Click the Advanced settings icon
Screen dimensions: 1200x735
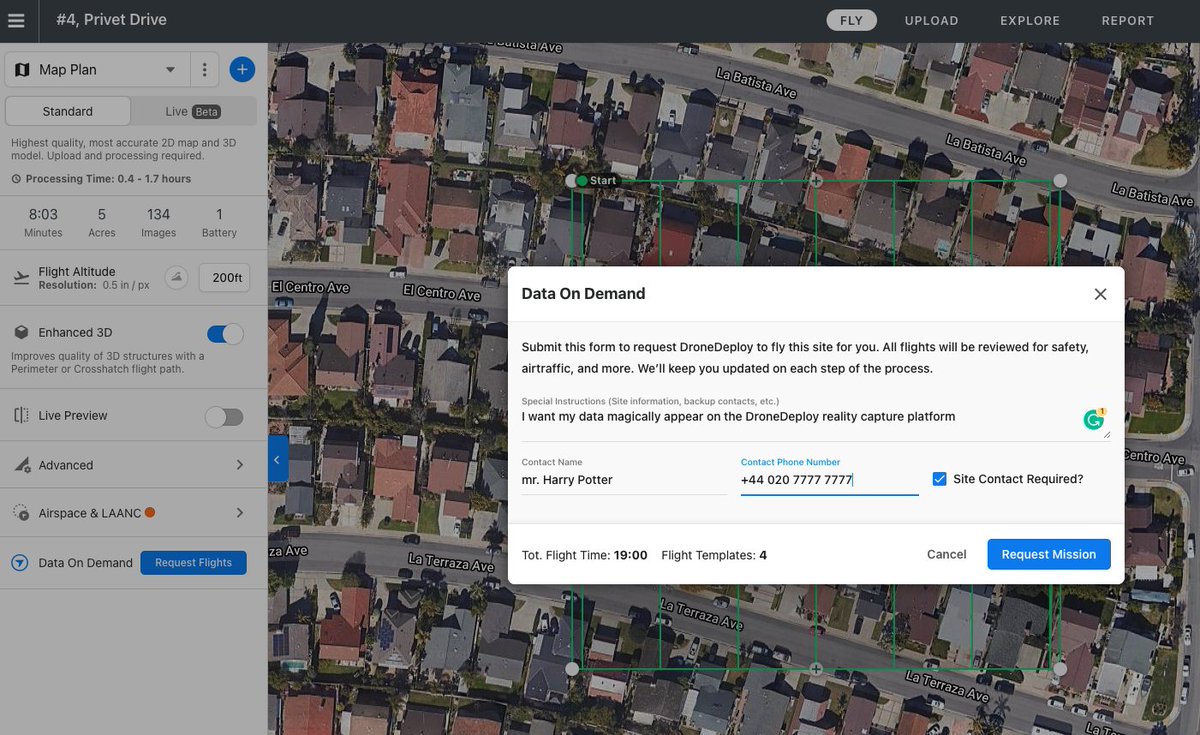(x=21, y=465)
